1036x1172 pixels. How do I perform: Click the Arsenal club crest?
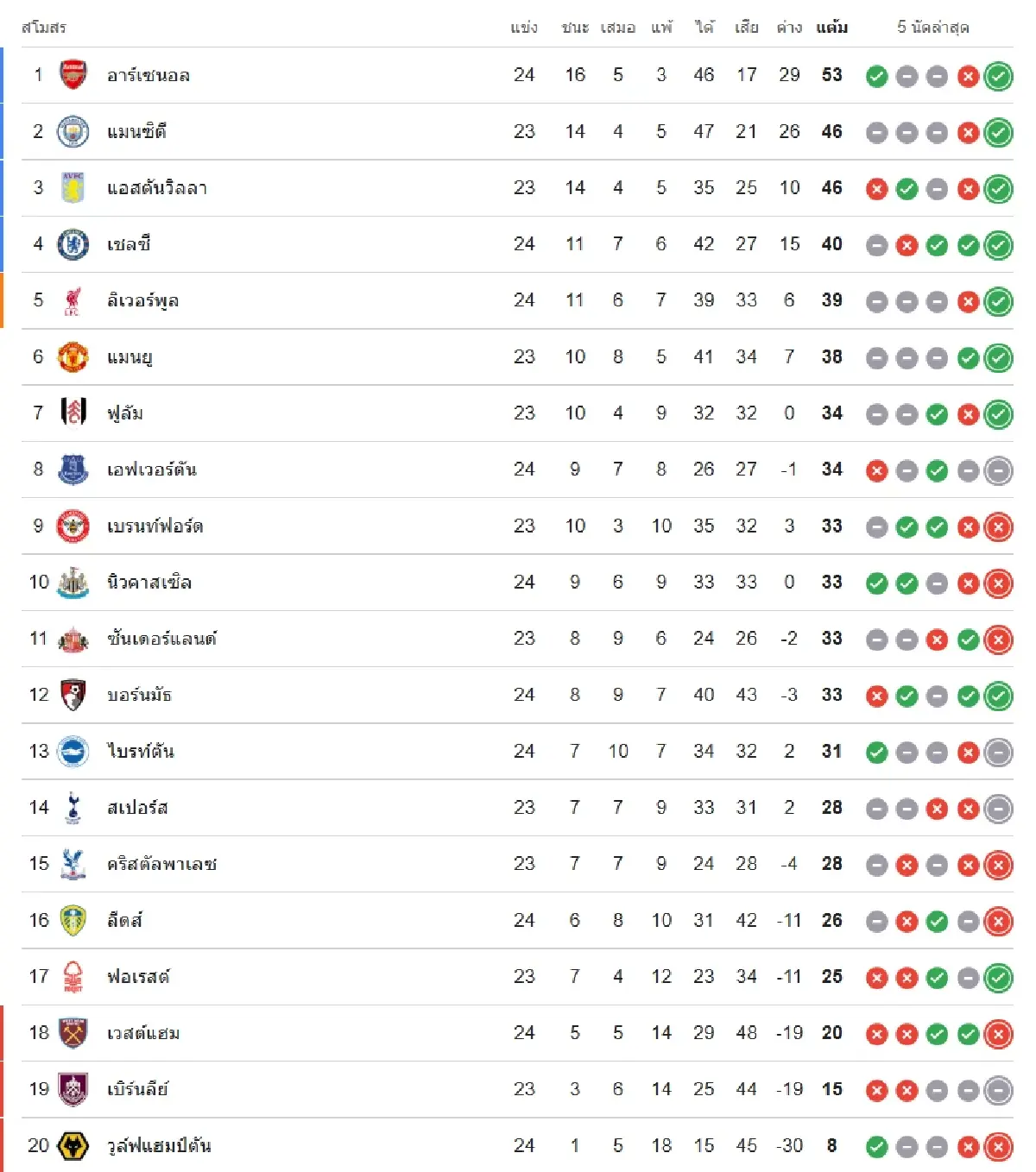click(73, 75)
